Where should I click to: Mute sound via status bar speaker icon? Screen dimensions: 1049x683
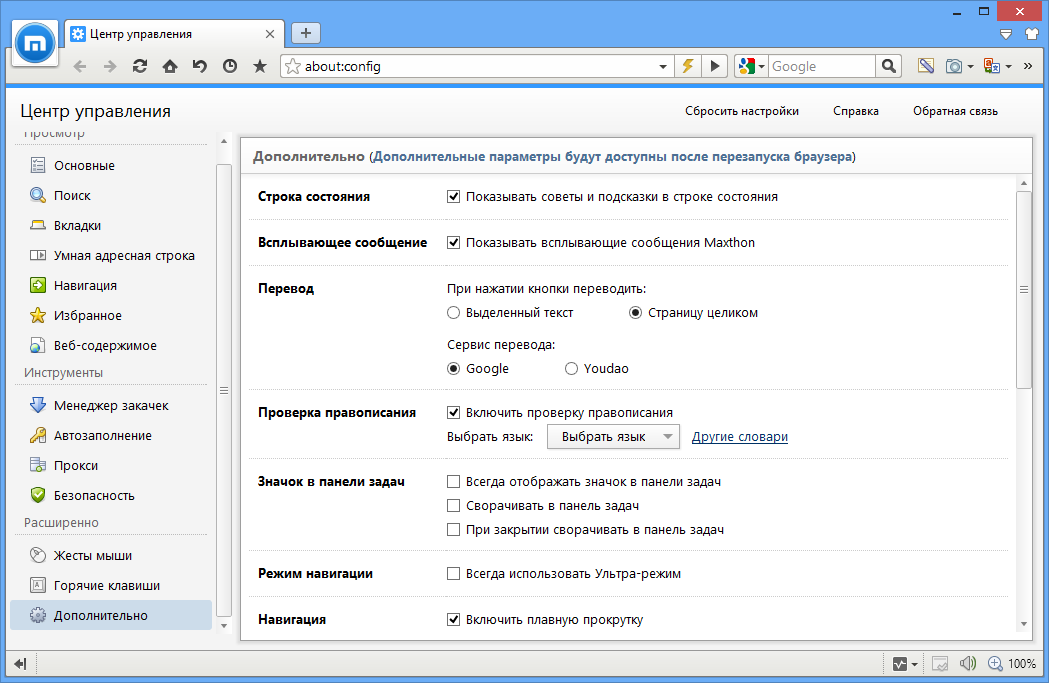coord(967,663)
